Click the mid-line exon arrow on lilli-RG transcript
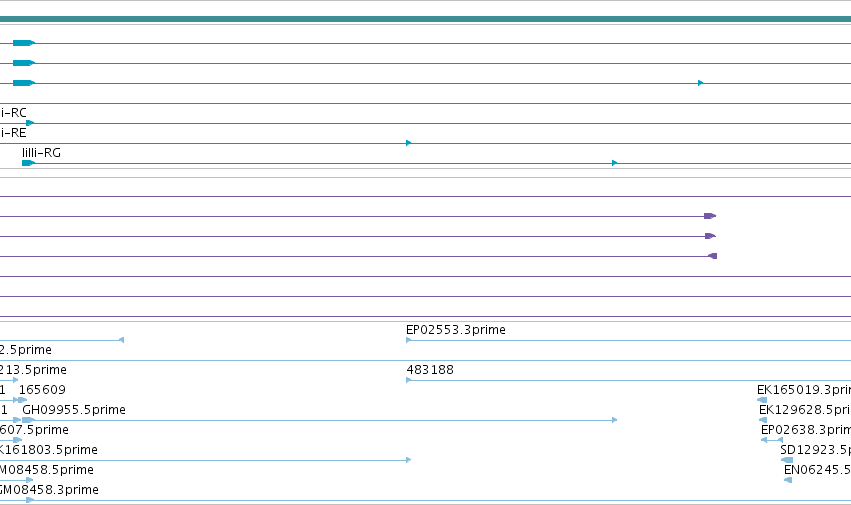The image size is (851, 505). pos(614,163)
